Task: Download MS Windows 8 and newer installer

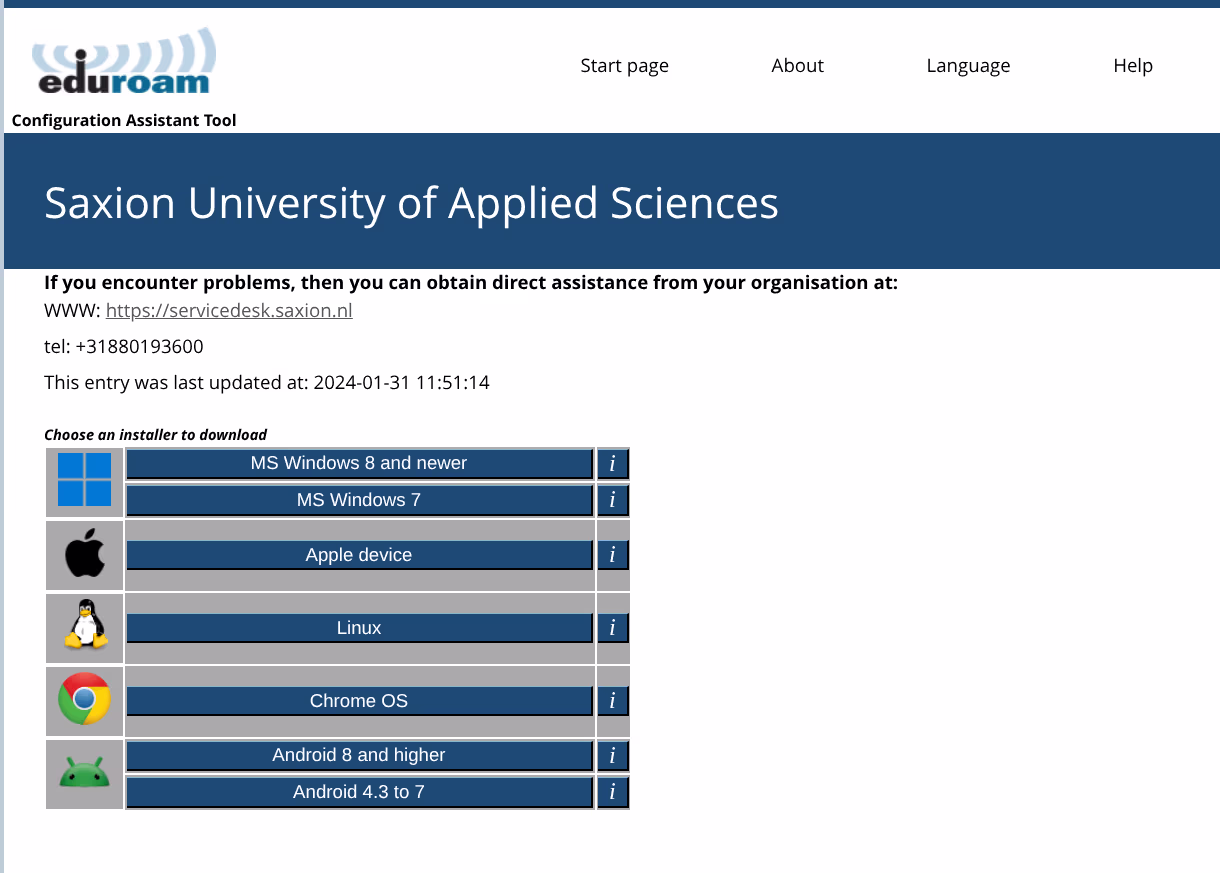Action: (x=359, y=464)
